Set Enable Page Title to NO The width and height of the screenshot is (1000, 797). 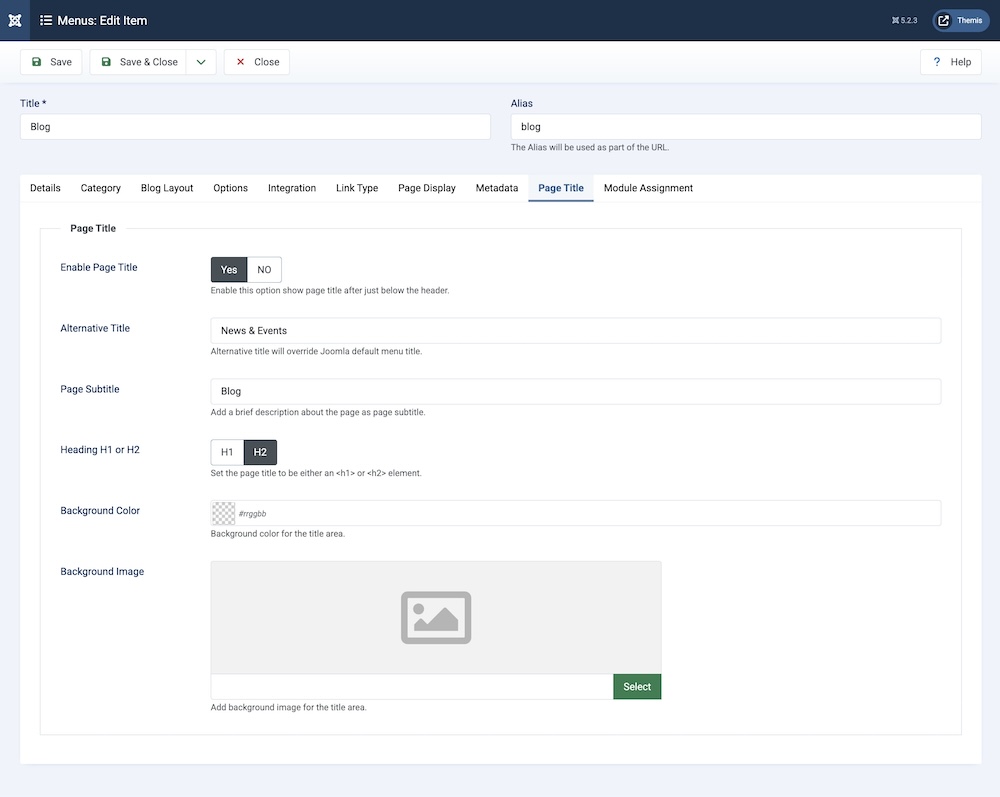264,270
